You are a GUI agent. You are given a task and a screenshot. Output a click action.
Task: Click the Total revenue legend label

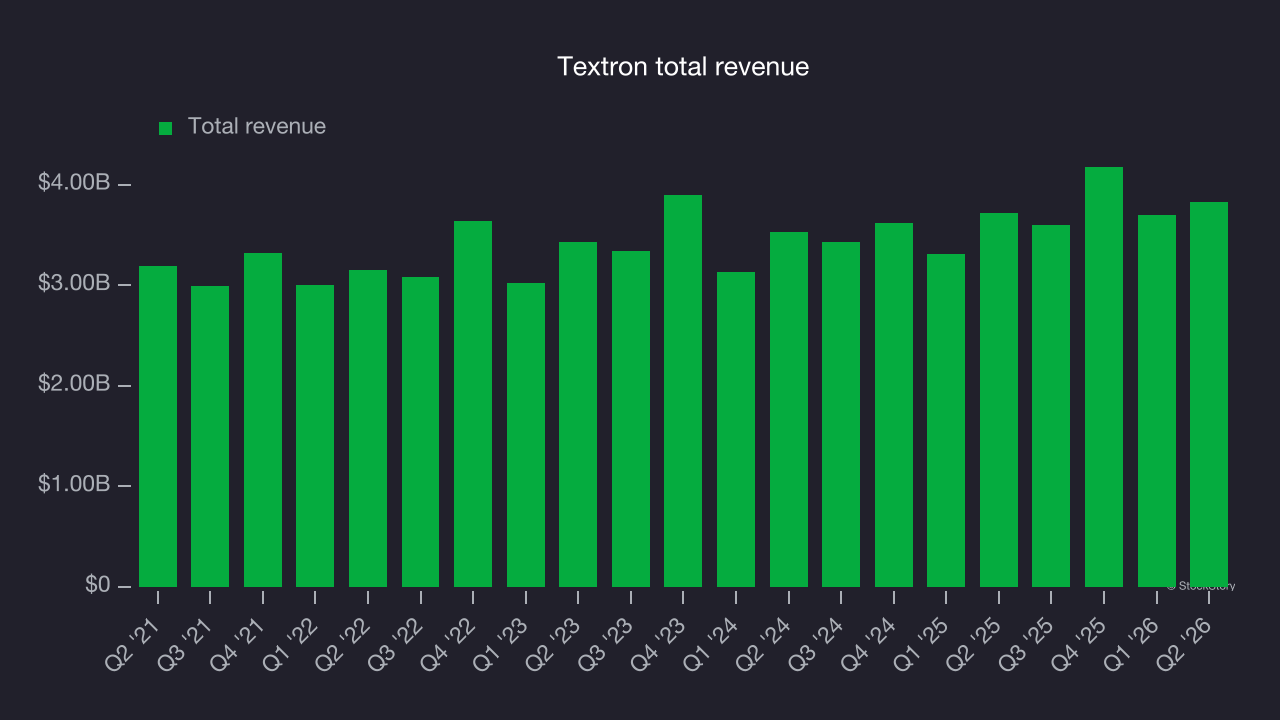[x=257, y=127]
